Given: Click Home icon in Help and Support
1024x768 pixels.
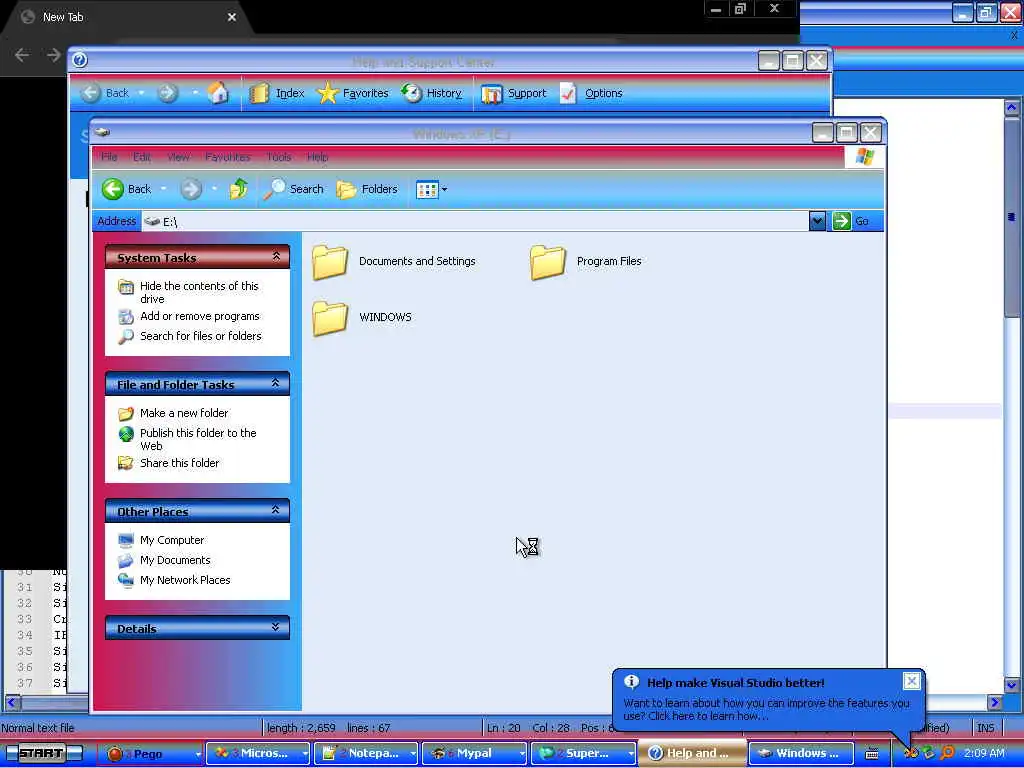Looking at the screenshot, I should [x=219, y=93].
